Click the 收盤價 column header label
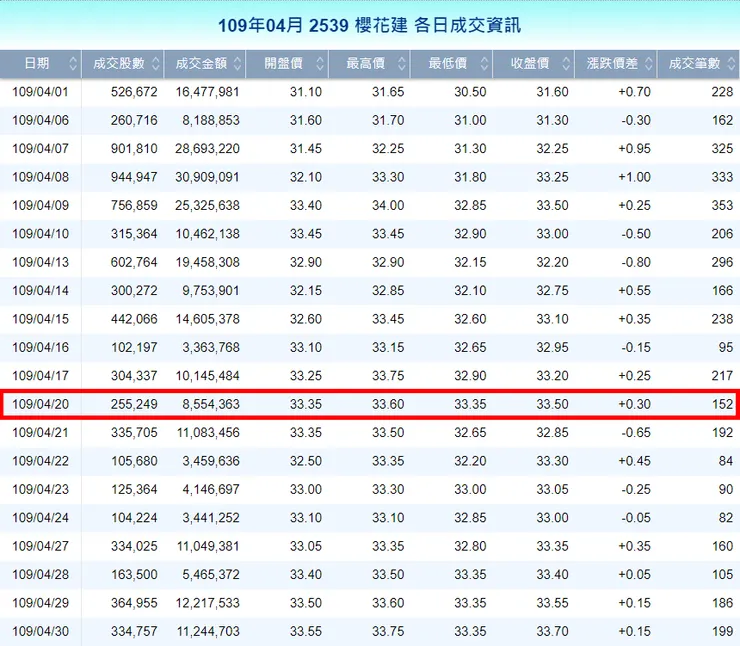Image resolution: width=740 pixels, height=646 pixels. coord(530,63)
